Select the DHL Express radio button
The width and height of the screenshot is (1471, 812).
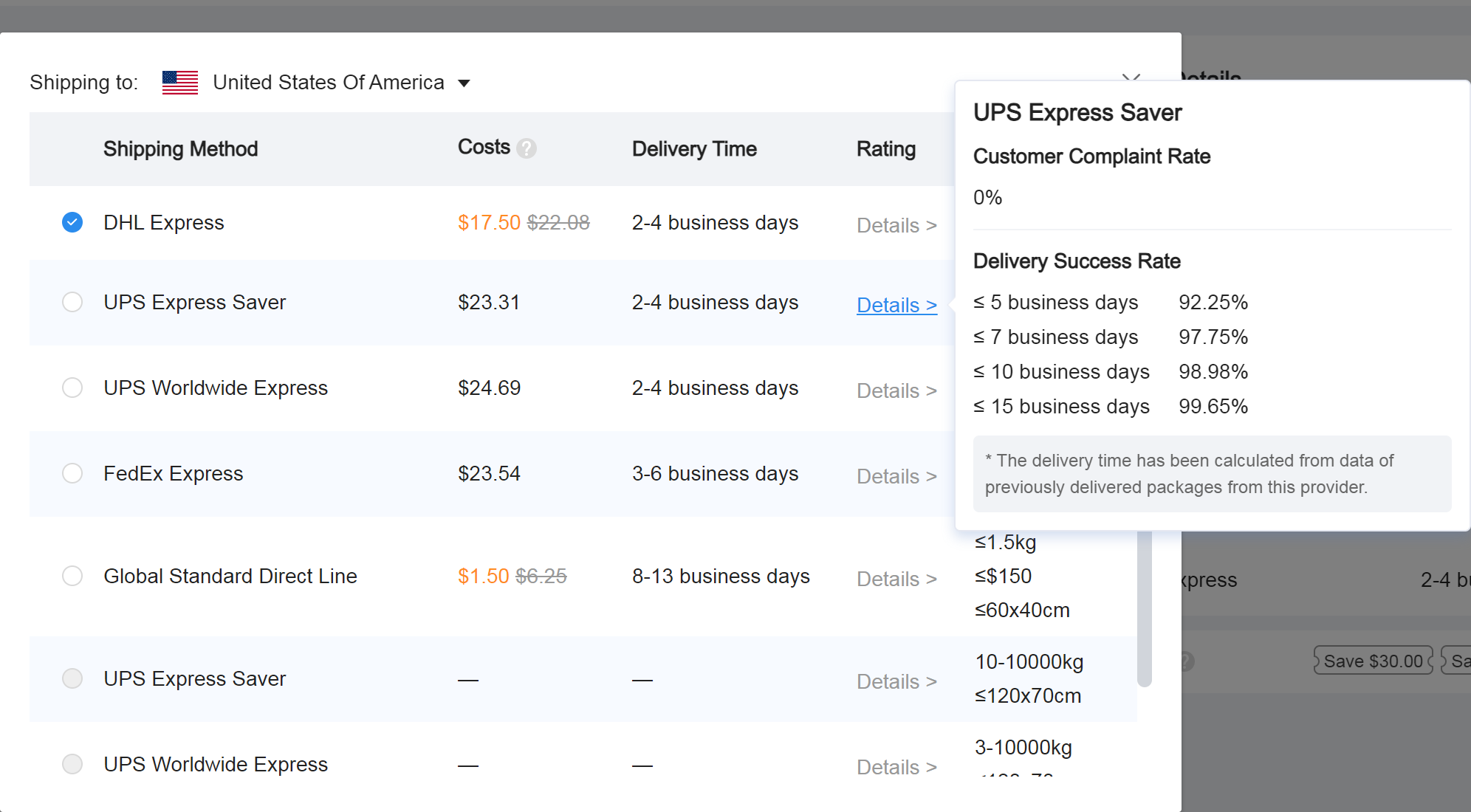[72, 222]
